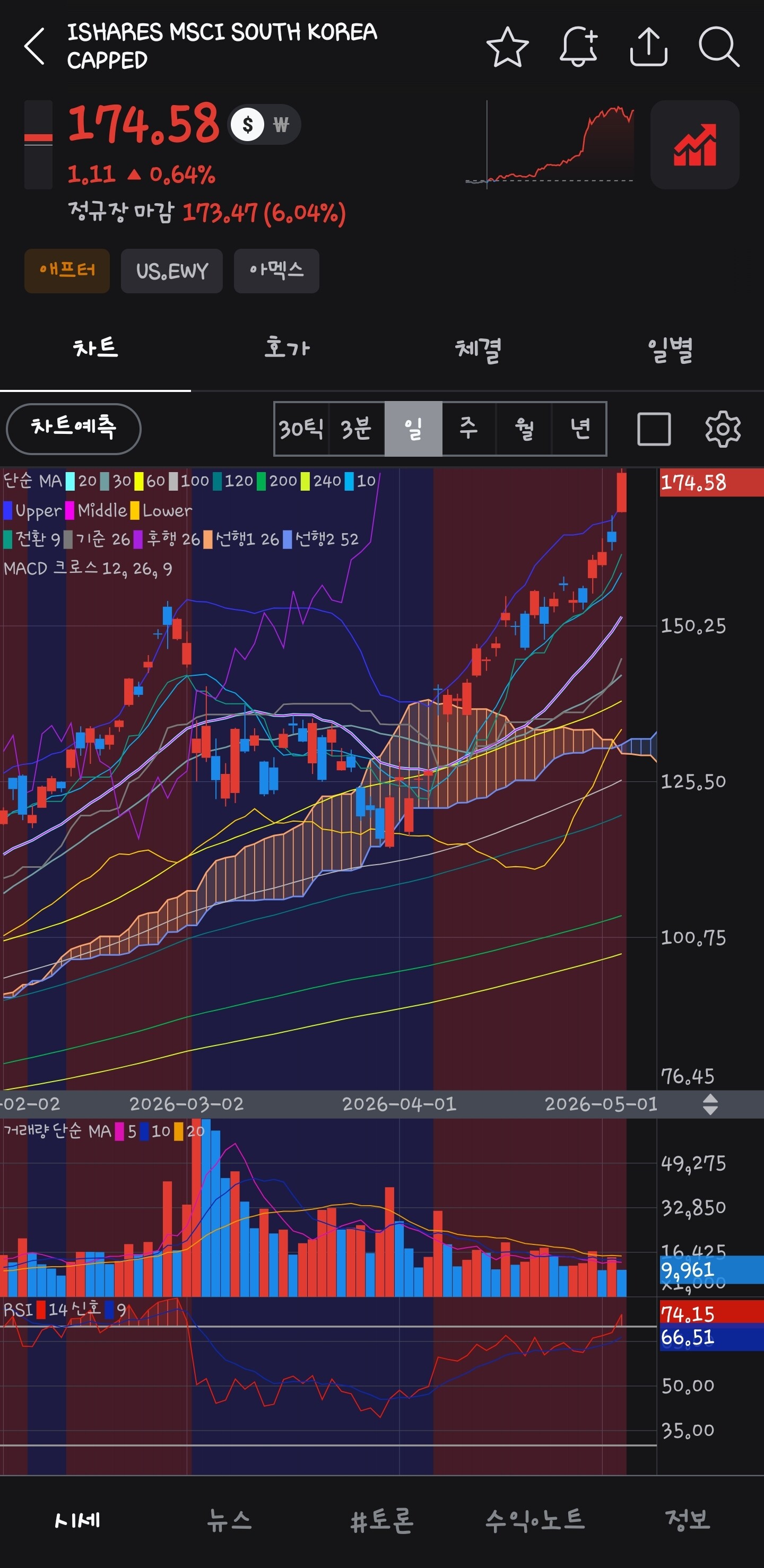Tap the US.EWY ticker tag
The image size is (764, 1568).
tap(172, 271)
